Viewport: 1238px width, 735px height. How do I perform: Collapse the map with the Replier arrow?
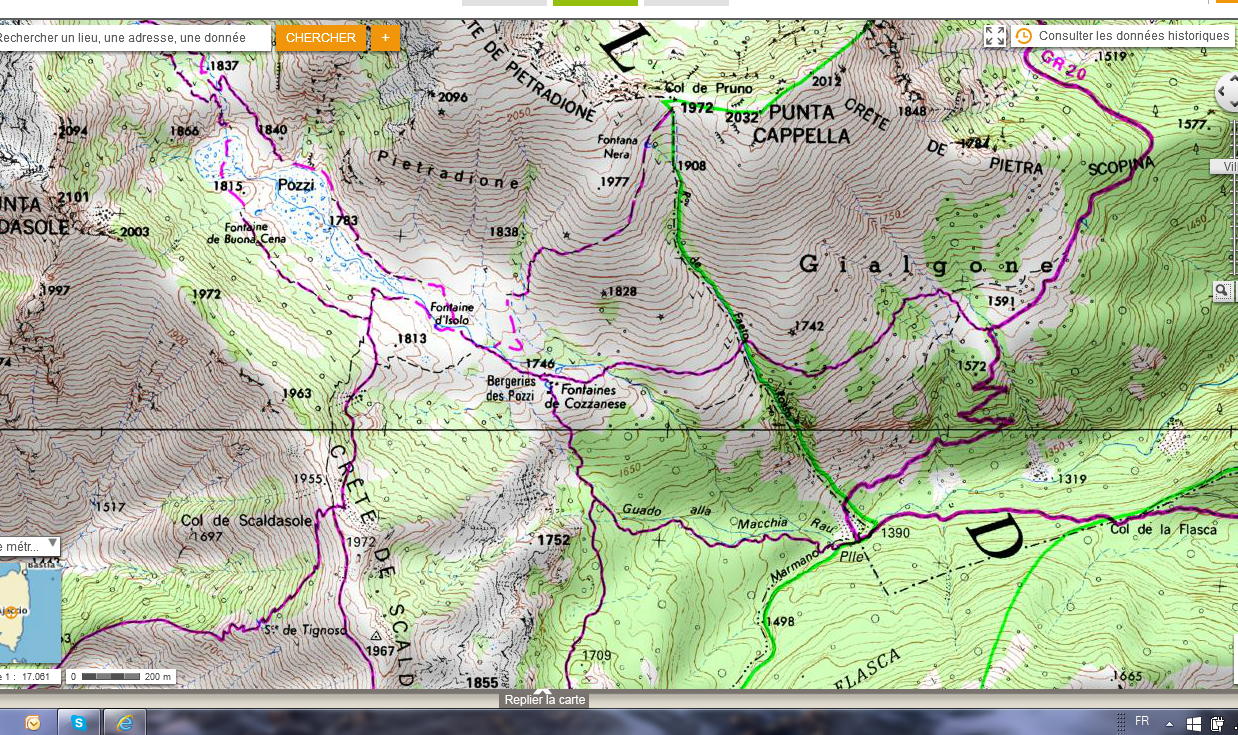pyautogui.click(x=543, y=691)
